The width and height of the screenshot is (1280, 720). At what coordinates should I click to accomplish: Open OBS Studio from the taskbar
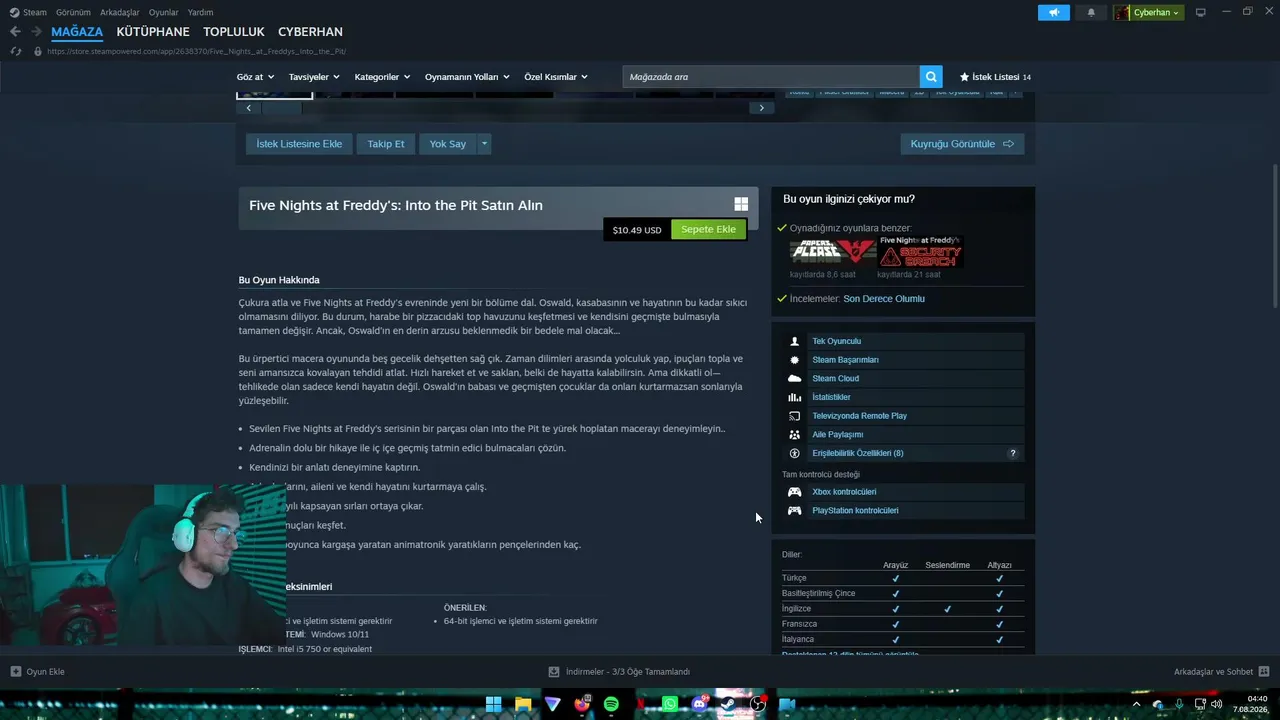tap(757, 704)
